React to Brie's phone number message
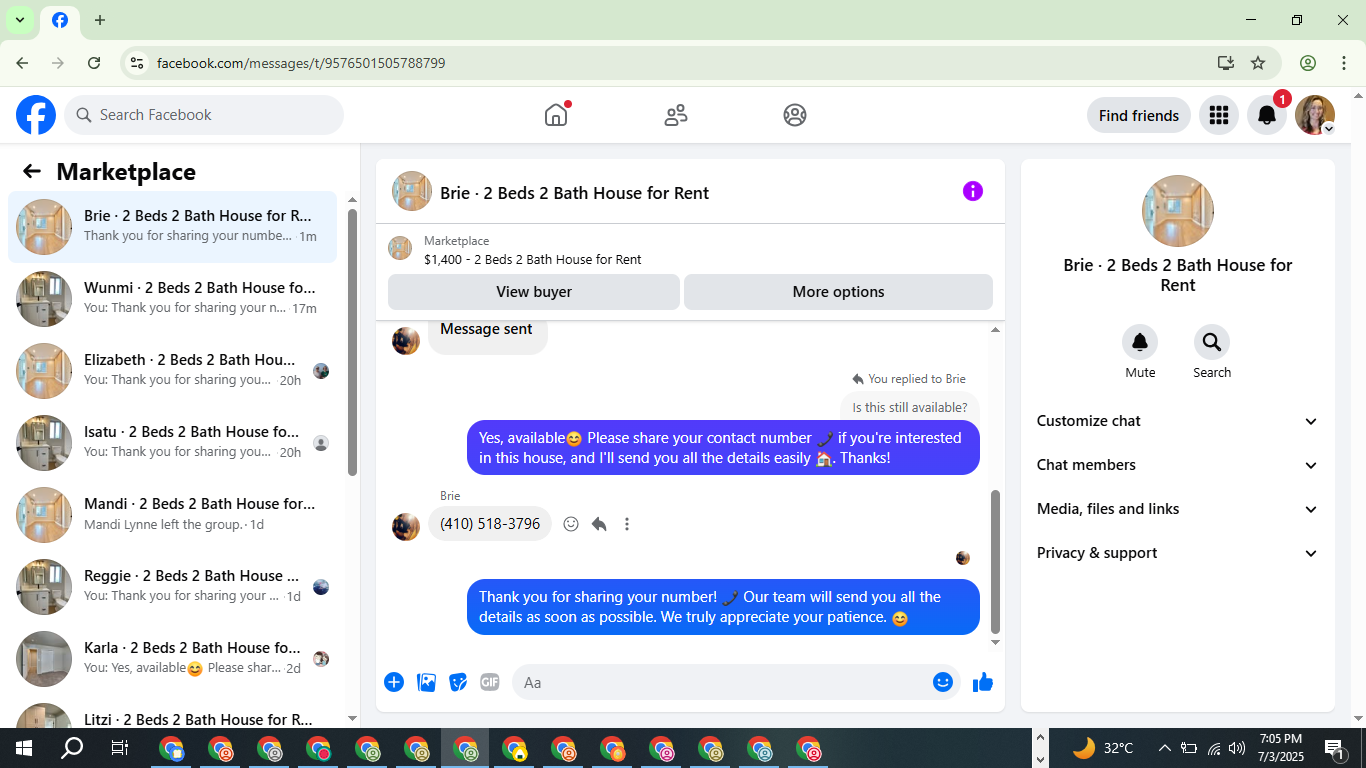Image resolution: width=1366 pixels, height=768 pixels. (571, 524)
